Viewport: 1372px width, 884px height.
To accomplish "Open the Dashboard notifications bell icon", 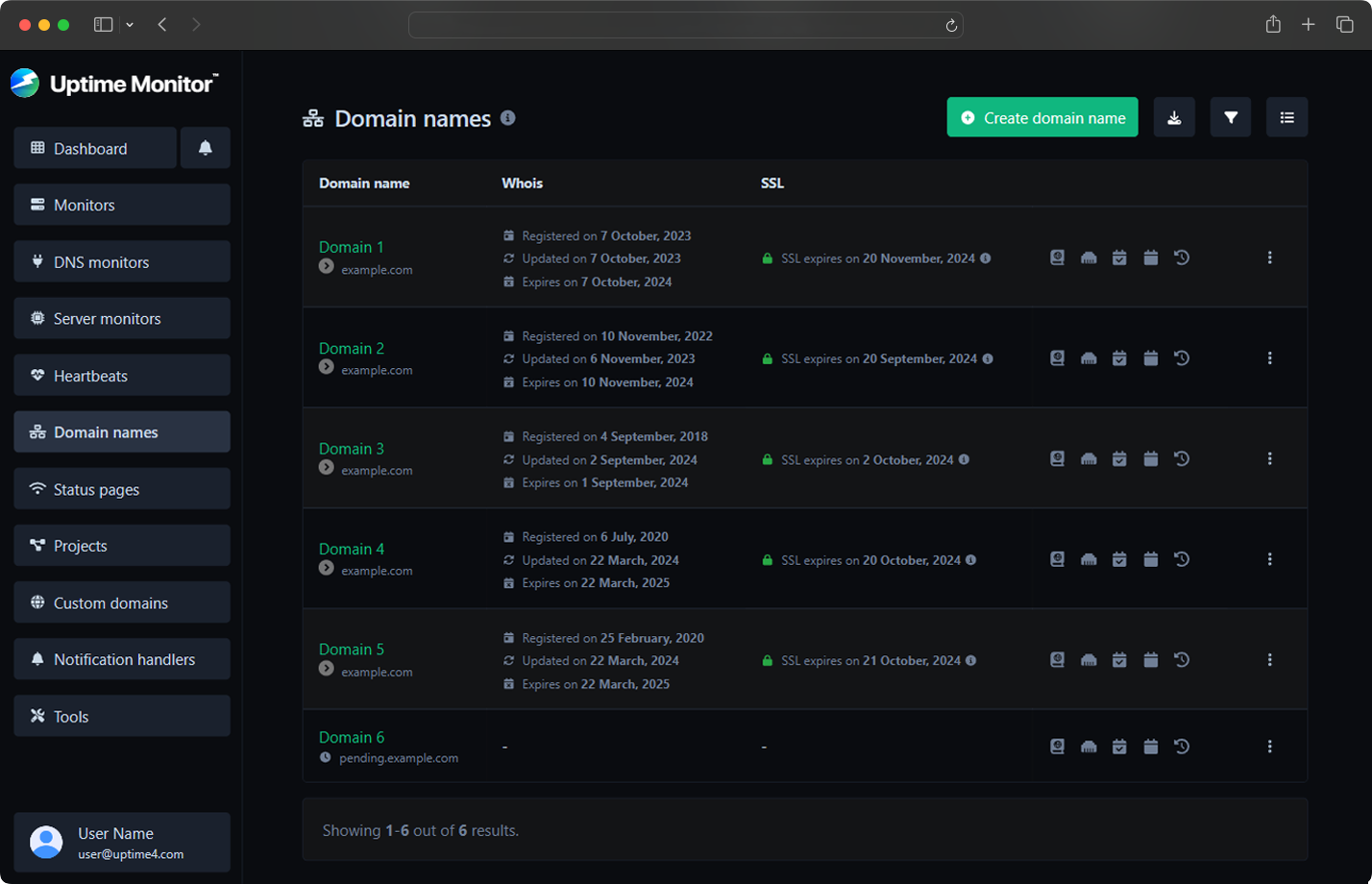I will point(205,148).
